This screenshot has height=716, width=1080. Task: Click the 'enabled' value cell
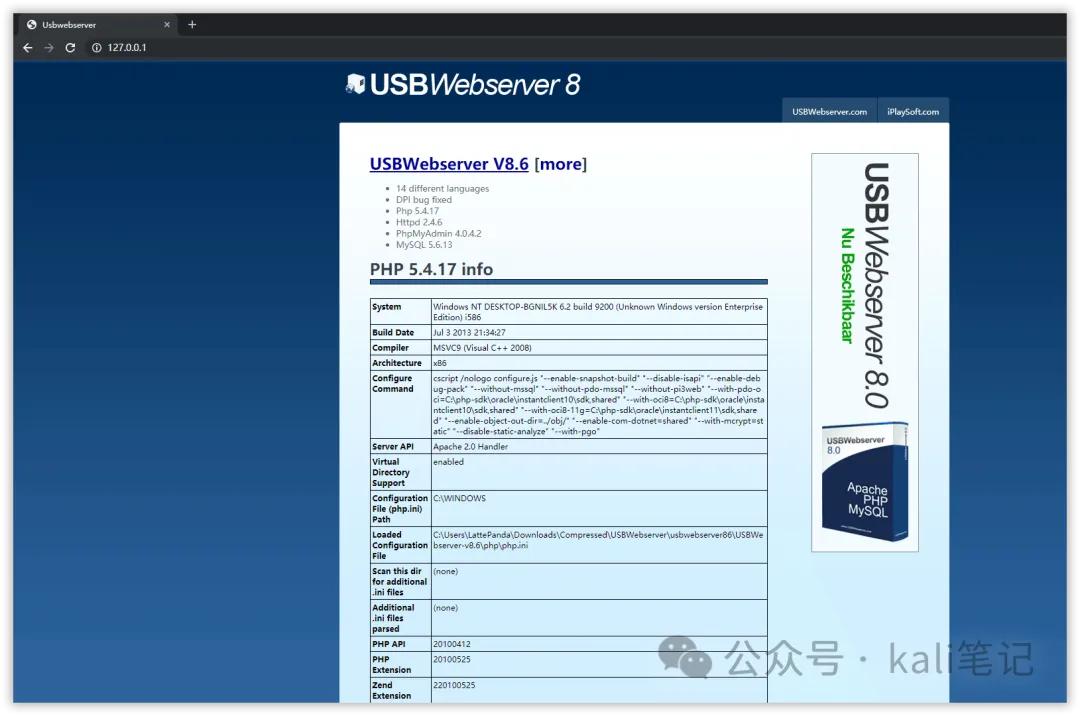click(448, 462)
